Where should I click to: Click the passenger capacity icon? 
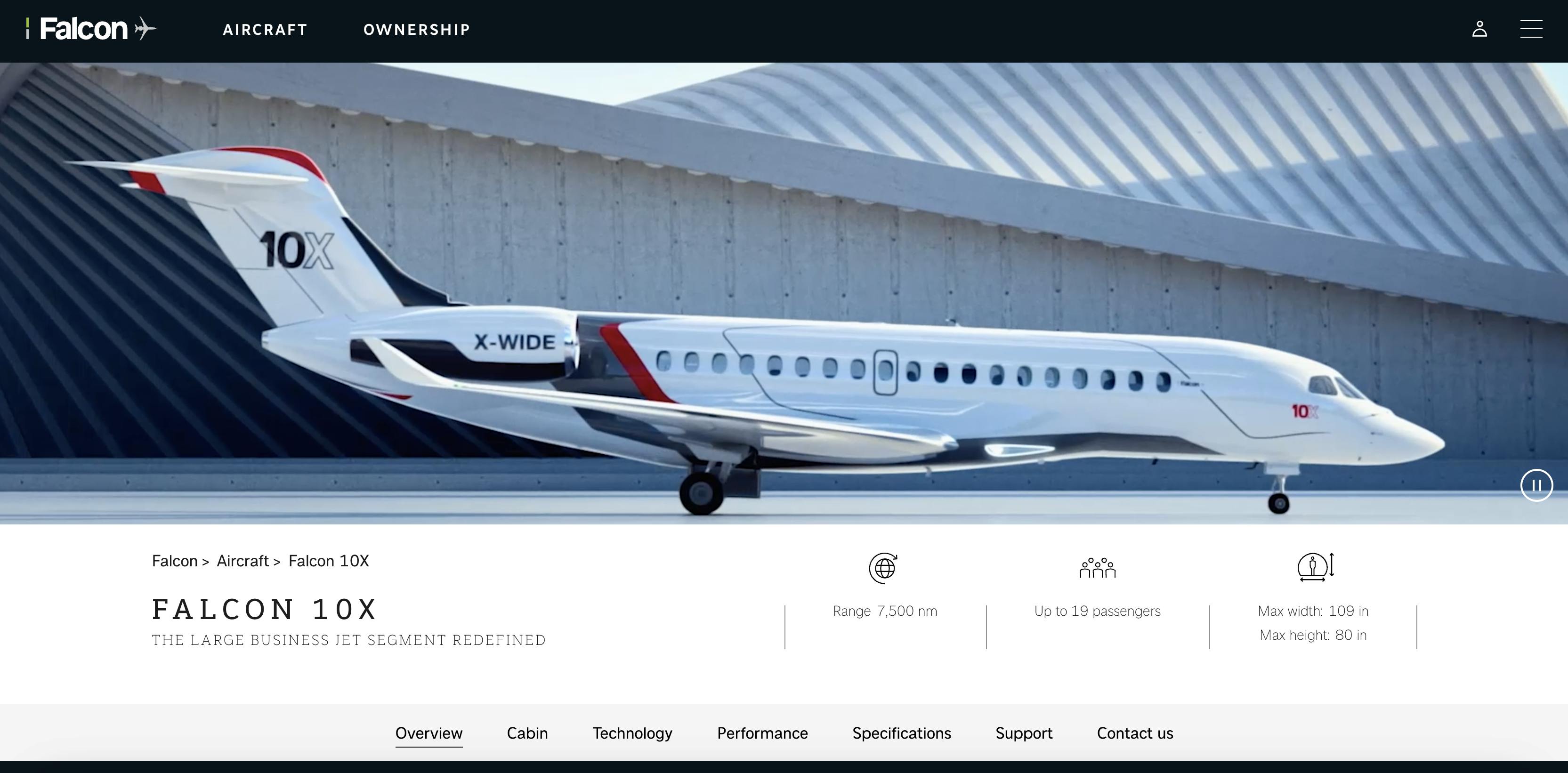(1098, 567)
